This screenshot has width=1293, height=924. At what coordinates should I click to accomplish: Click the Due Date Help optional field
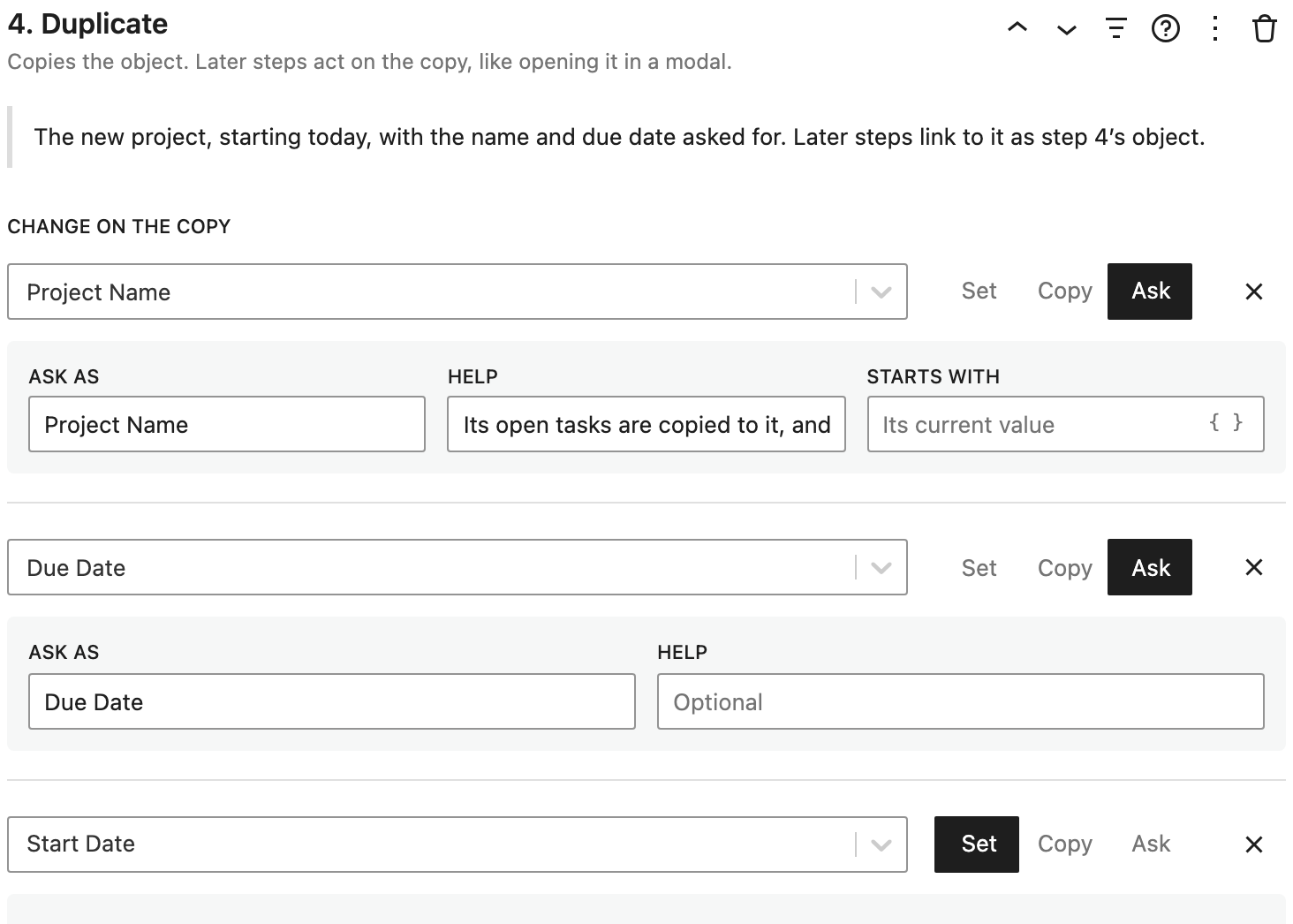(960, 701)
